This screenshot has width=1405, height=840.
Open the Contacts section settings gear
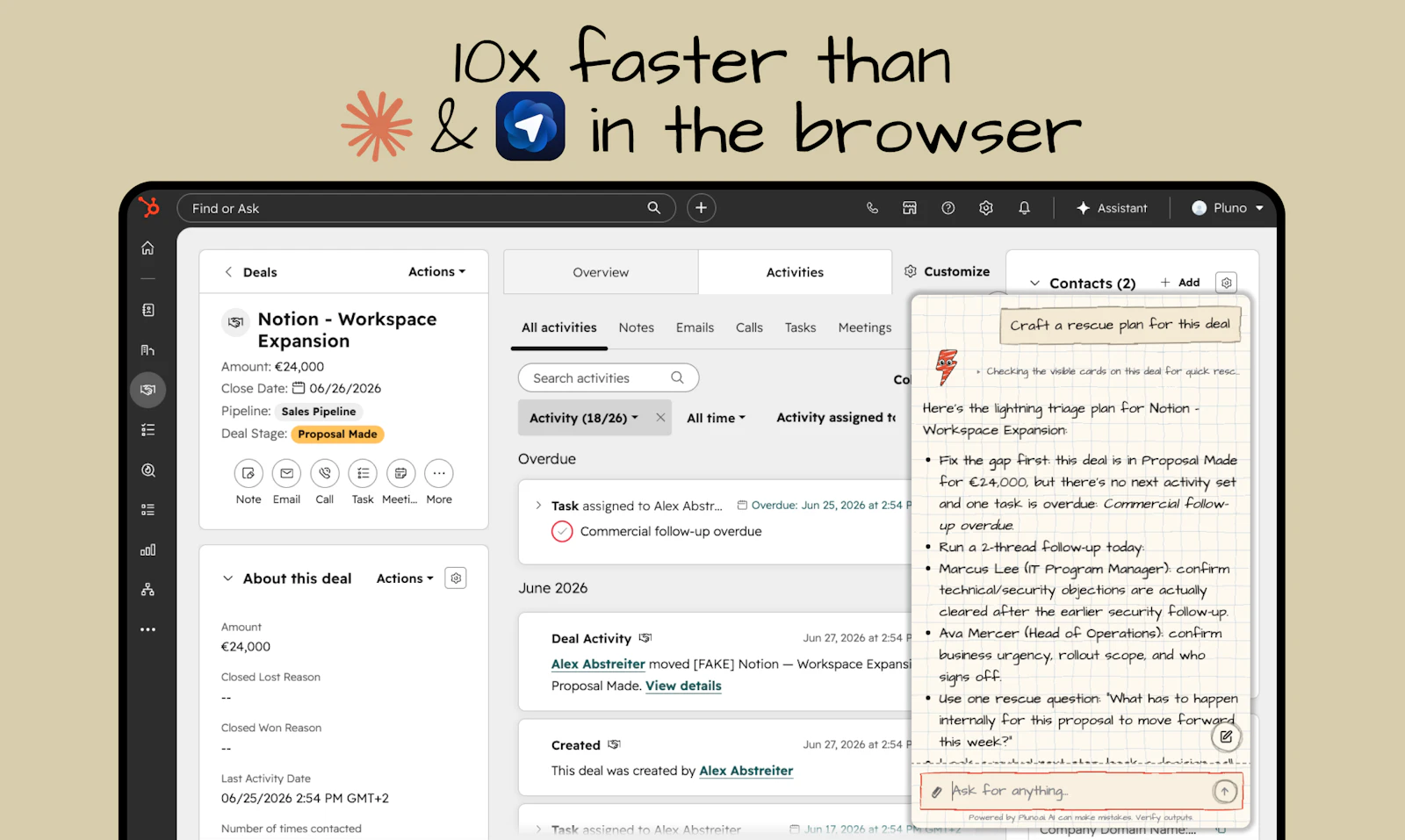pos(1227,283)
